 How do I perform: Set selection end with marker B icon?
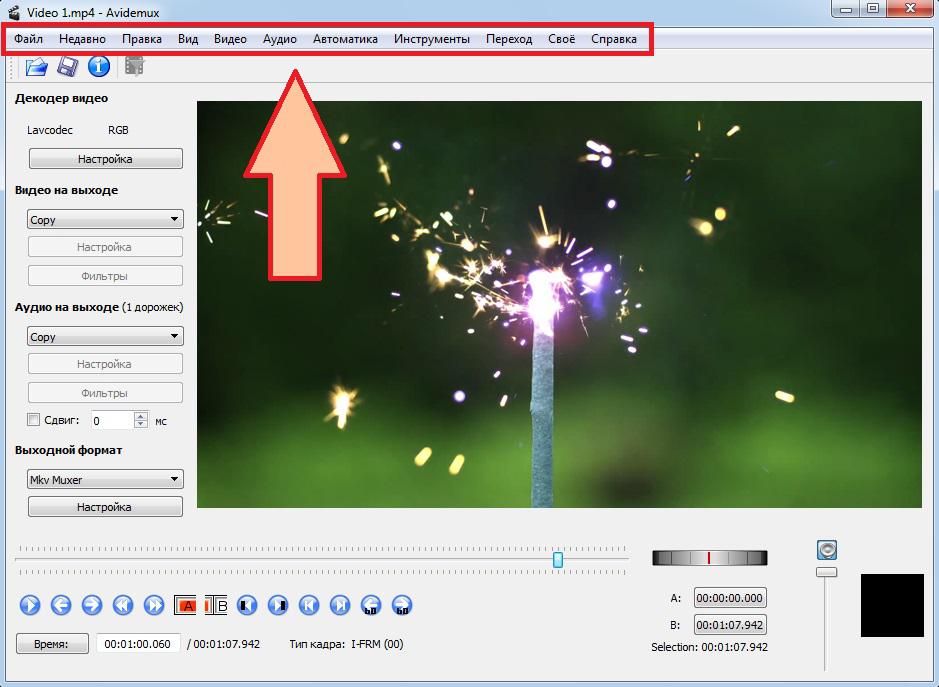pyautogui.click(x=217, y=605)
